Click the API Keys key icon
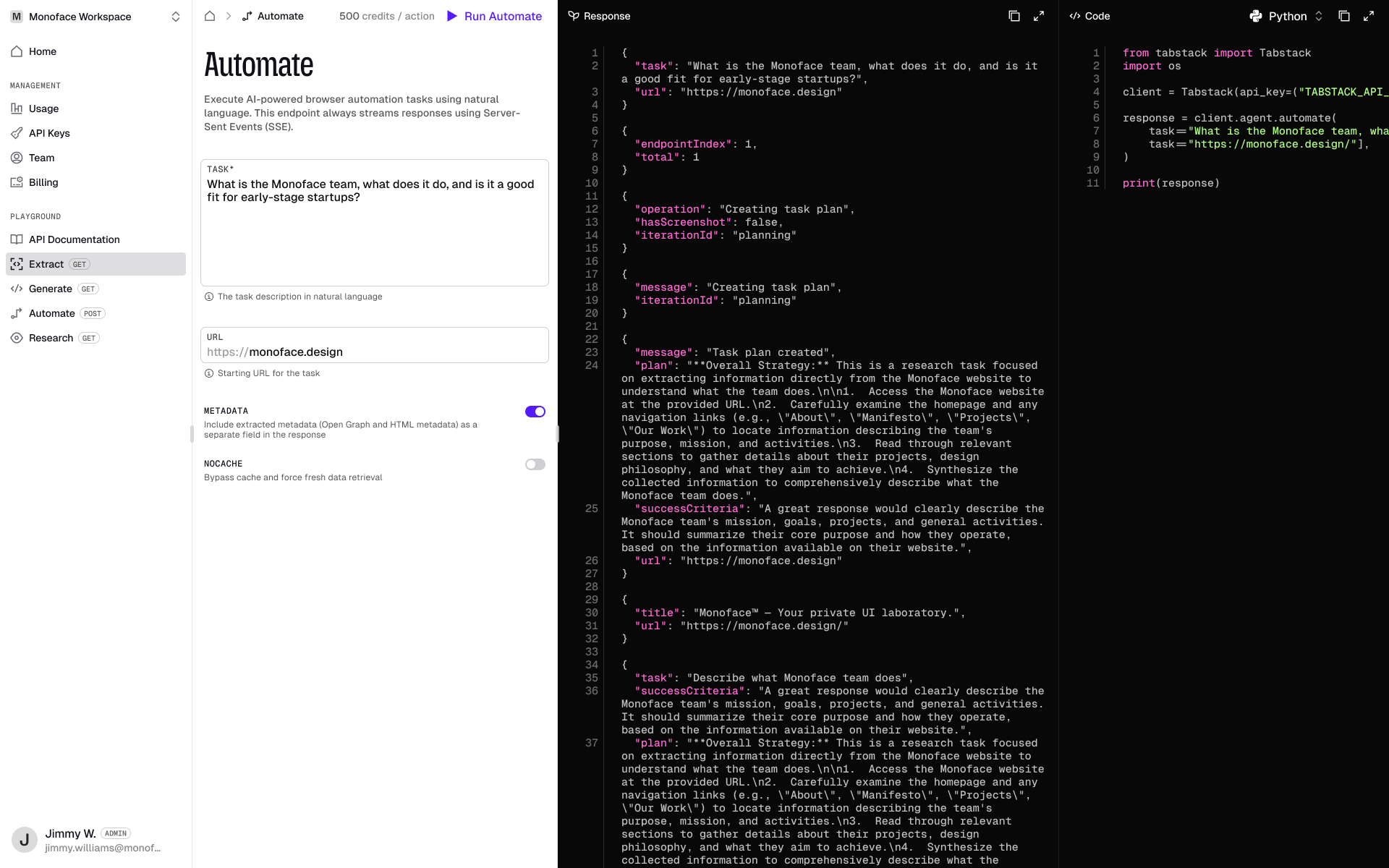Screen dimensions: 1389x868 point(17,133)
